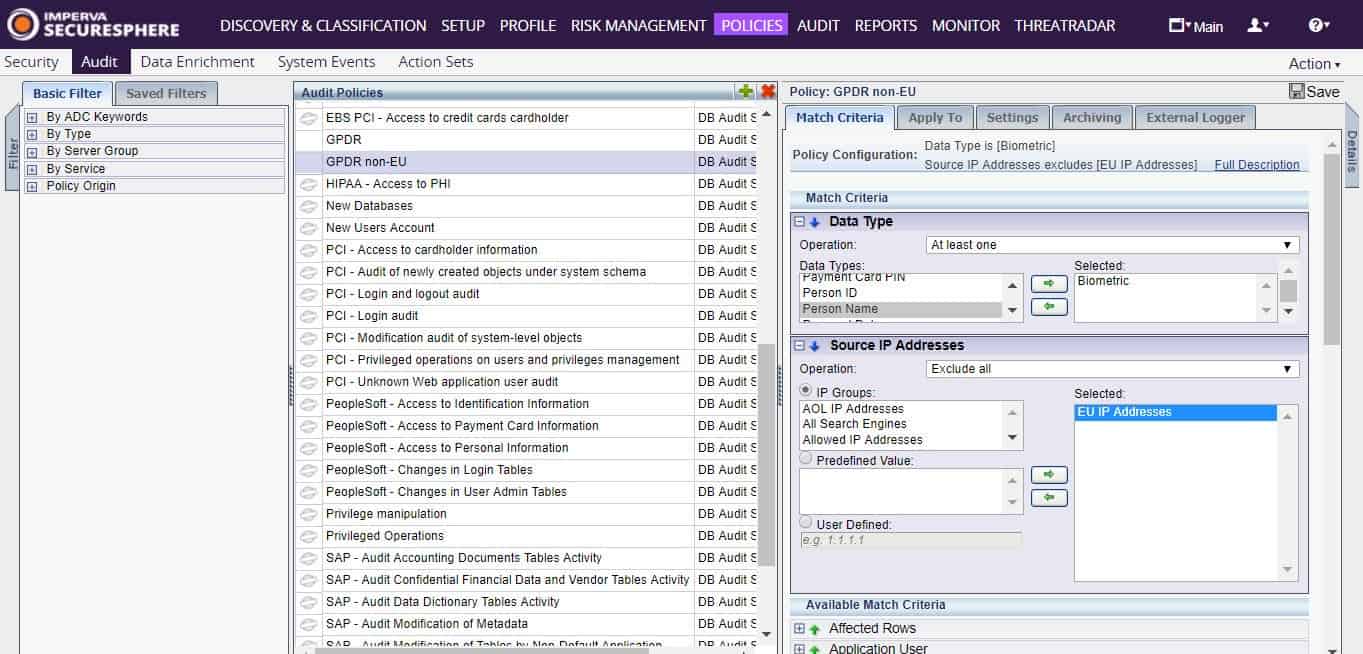
Task: Click green up arrow beside Application User
Action: tap(815, 649)
